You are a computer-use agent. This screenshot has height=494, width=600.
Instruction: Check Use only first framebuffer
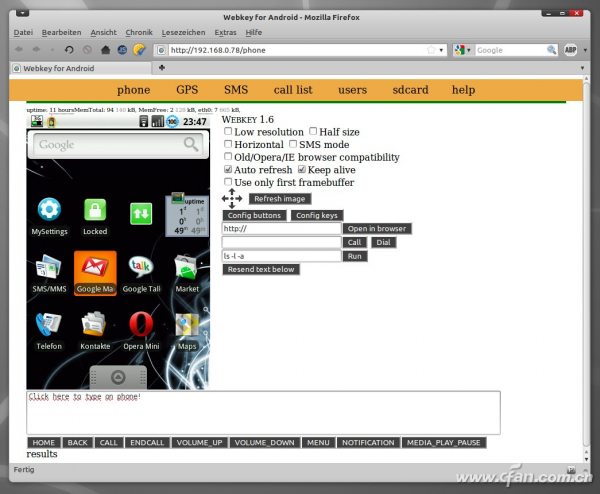(228, 182)
